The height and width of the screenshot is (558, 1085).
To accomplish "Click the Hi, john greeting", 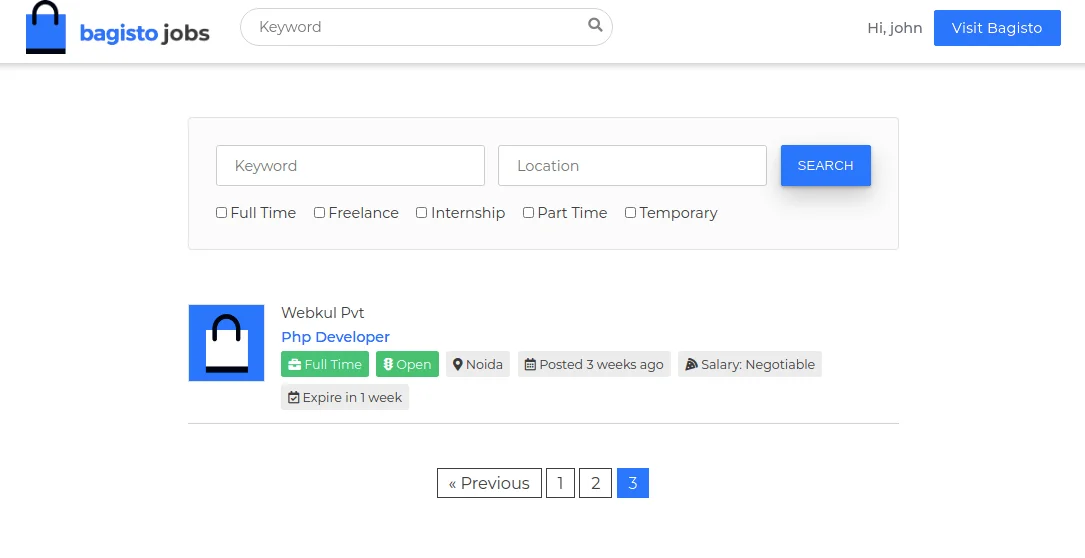I will [x=895, y=28].
